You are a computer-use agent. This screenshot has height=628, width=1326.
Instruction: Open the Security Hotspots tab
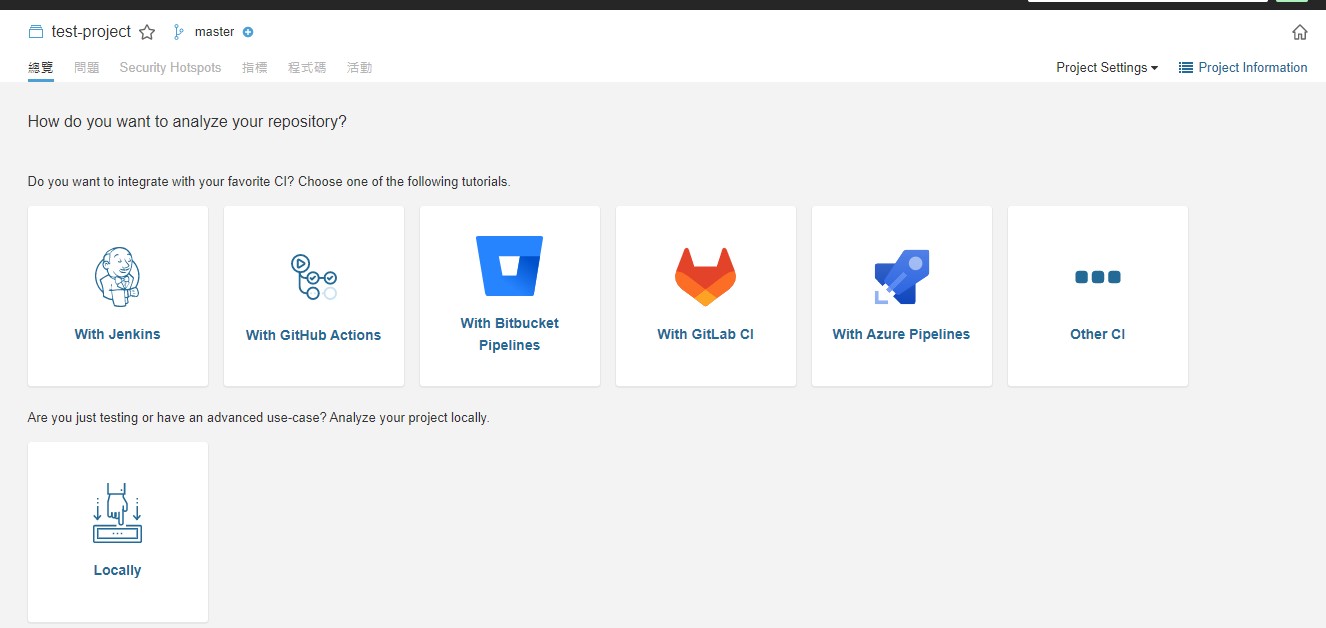click(x=170, y=68)
